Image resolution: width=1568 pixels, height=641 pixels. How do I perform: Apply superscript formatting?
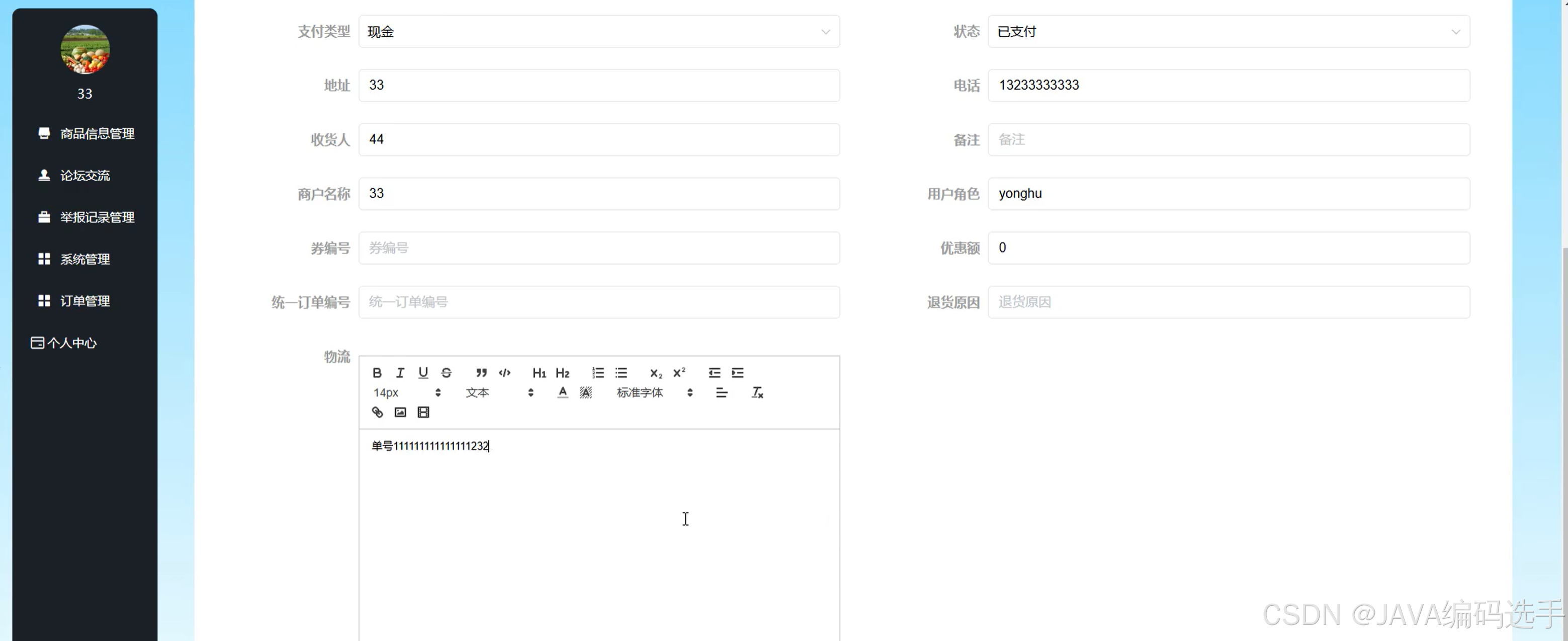(x=679, y=372)
